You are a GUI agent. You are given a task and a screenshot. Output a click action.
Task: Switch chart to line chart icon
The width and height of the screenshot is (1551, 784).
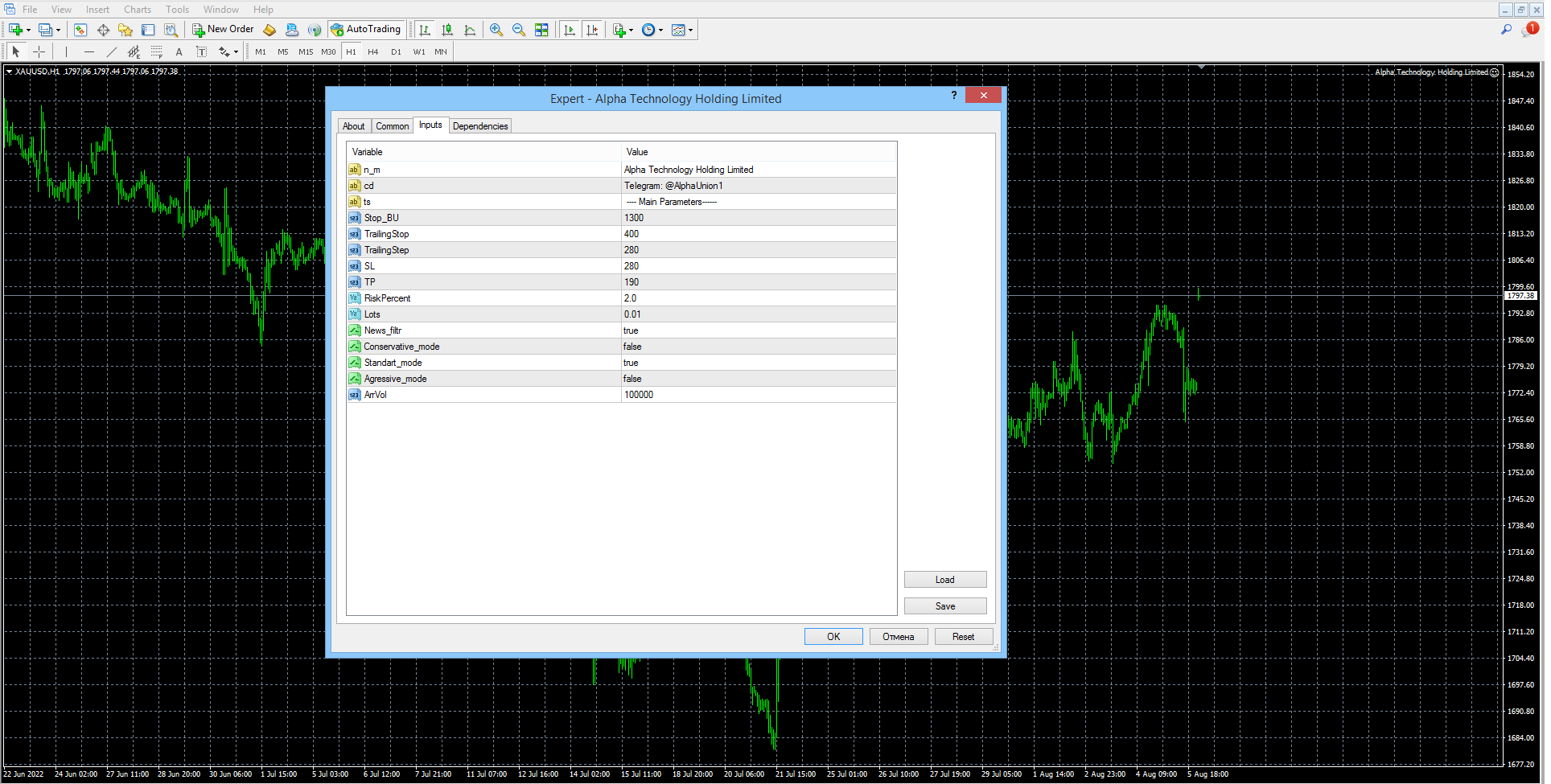coord(470,30)
